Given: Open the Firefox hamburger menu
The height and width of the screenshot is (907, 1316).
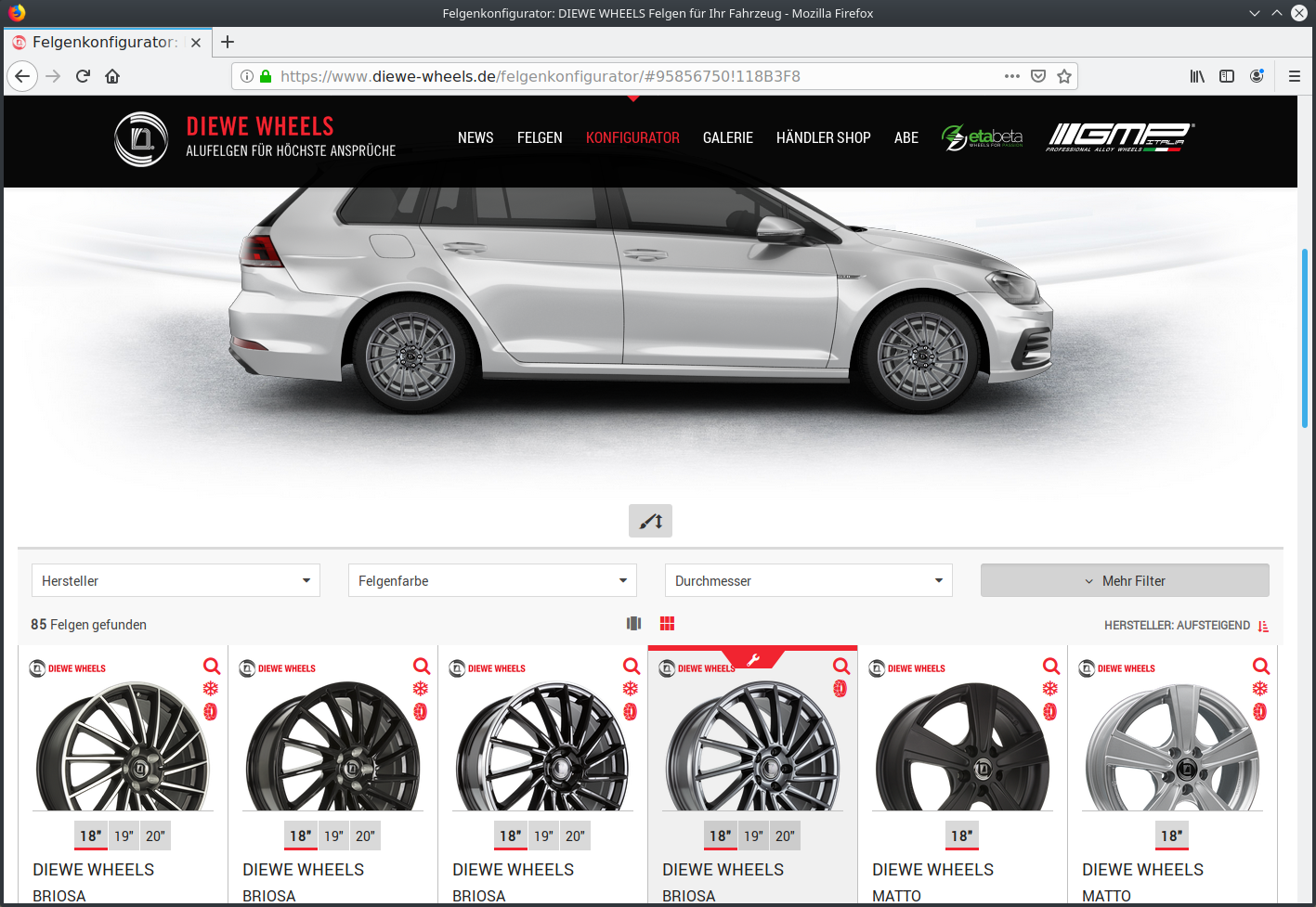Looking at the screenshot, I should coord(1294,76).
